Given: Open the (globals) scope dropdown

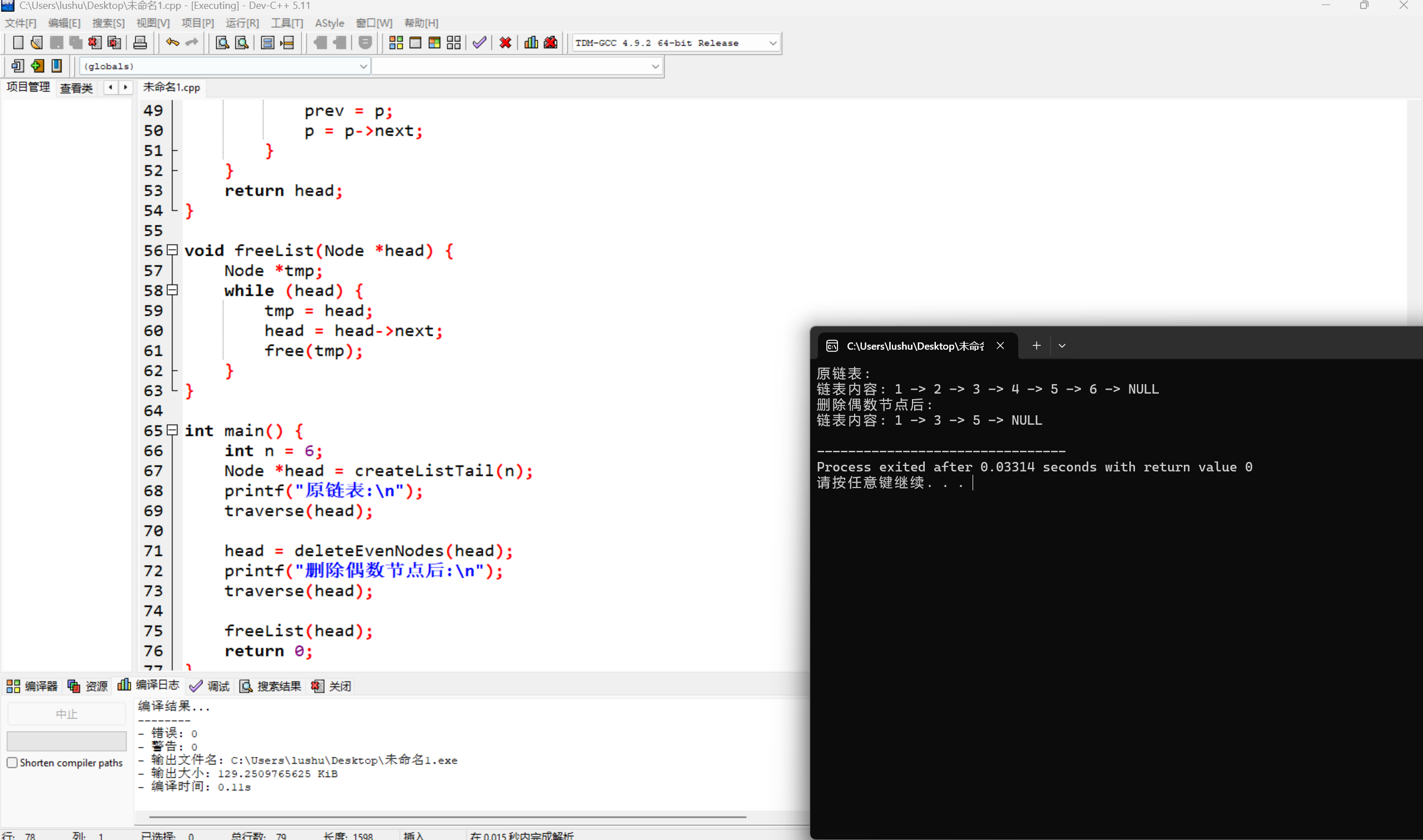Looking at the screenshot, I should pos(363,66).
